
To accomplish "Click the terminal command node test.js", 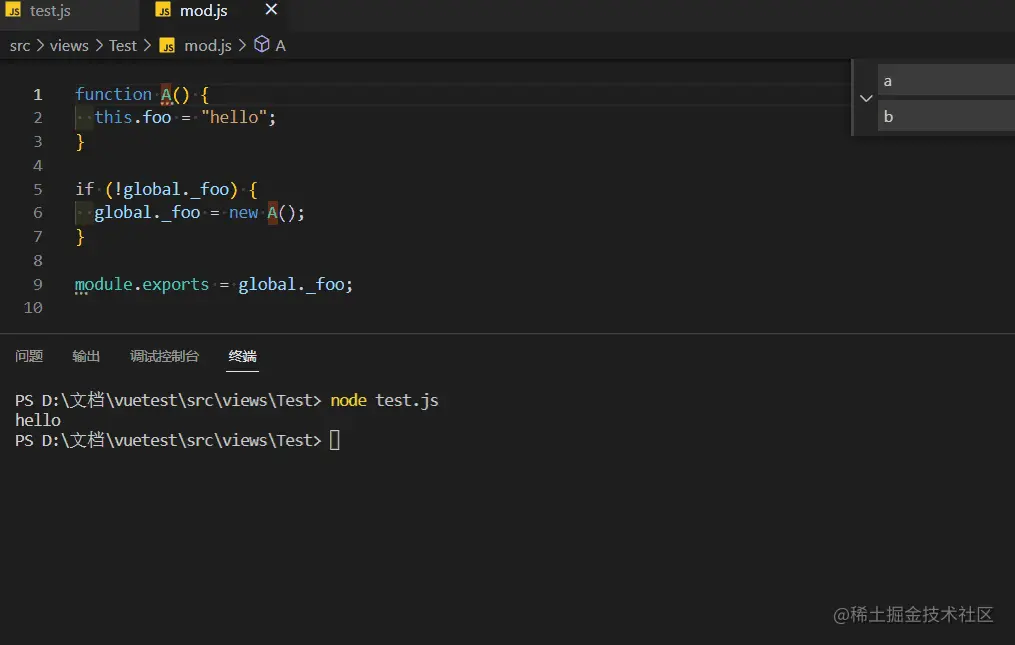I will 385,400.
